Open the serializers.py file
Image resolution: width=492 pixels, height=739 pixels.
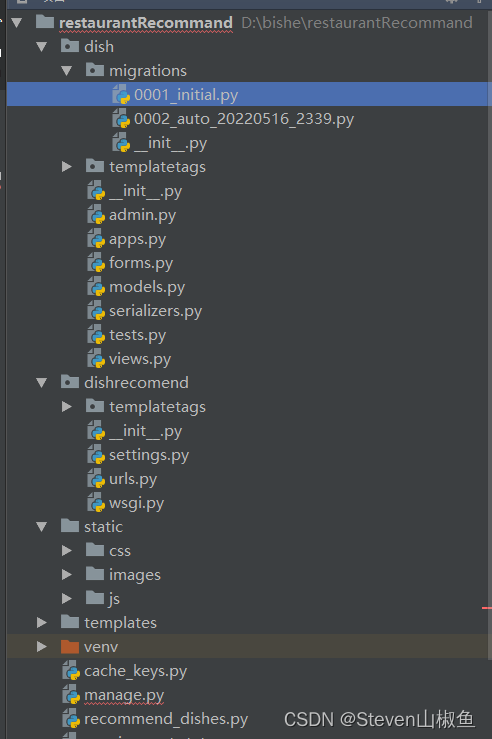155,311
